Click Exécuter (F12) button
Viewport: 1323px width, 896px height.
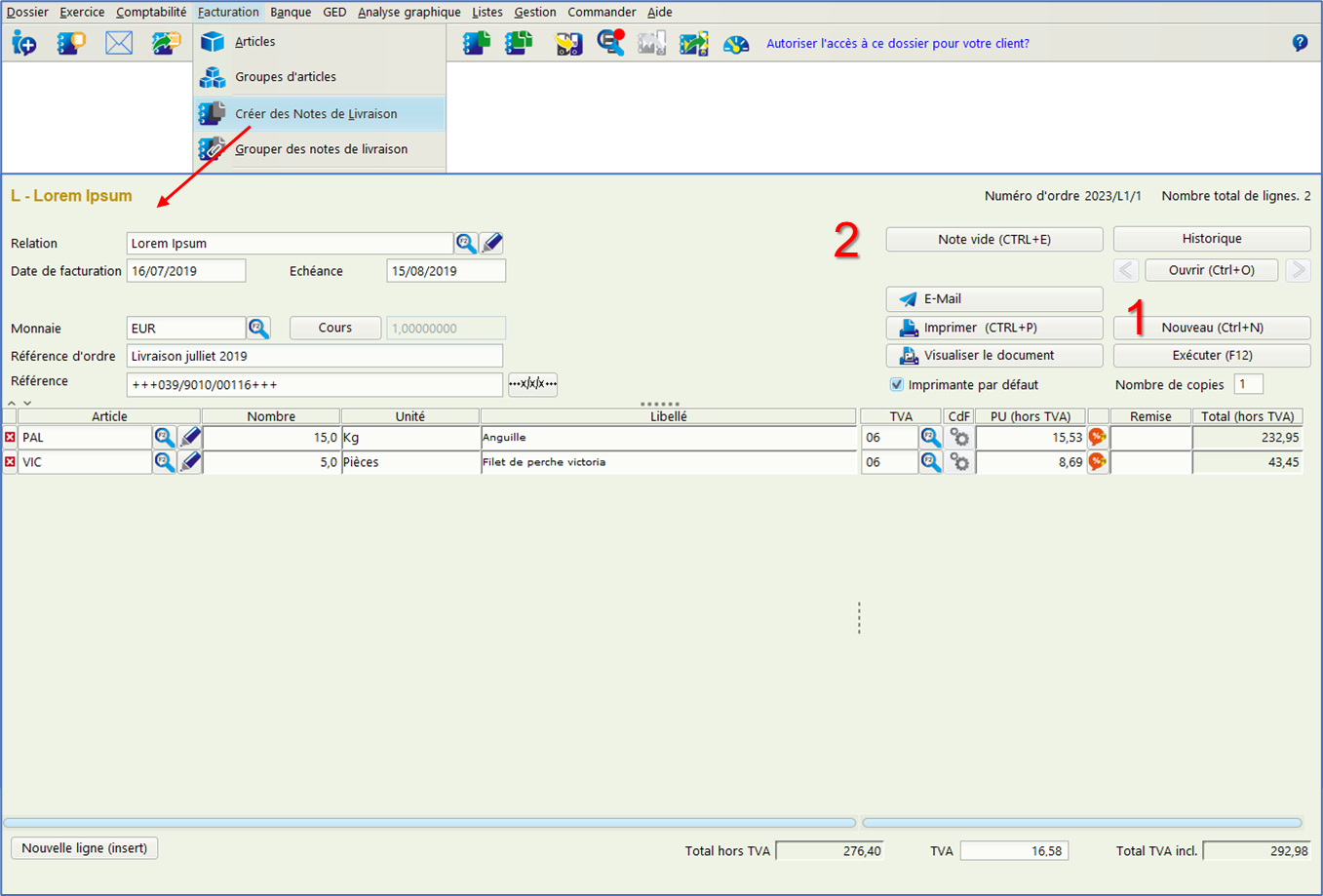(x=1212, y=356)
